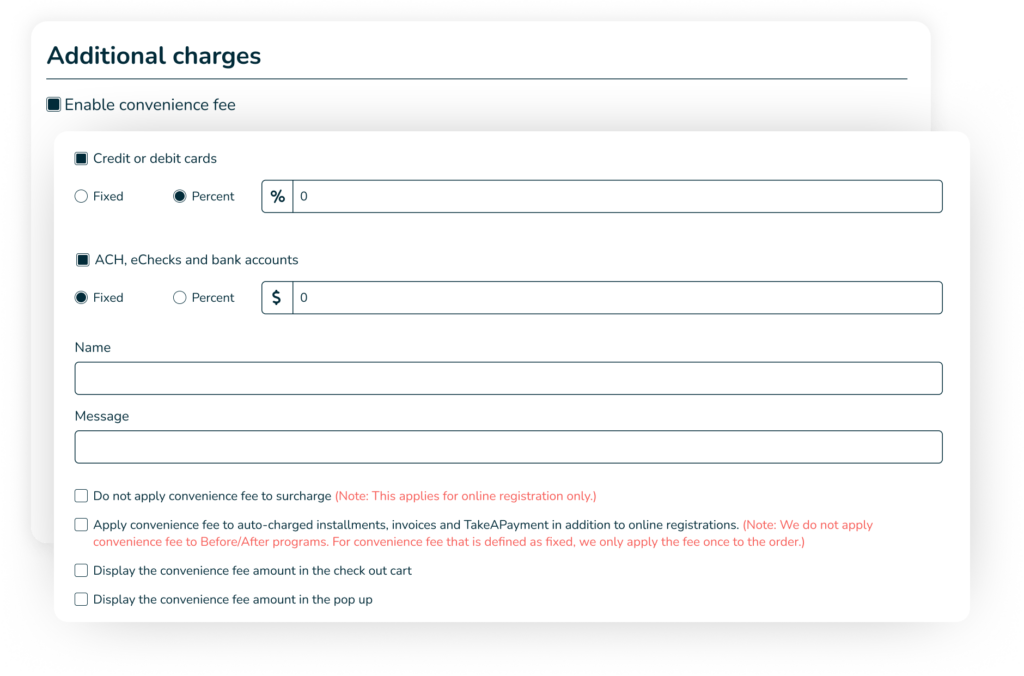The width and height of the screenshot is (1024, 676).
Task: Enable applying convenience fee to auto-charged installments
Action: (x=81, y=524)
